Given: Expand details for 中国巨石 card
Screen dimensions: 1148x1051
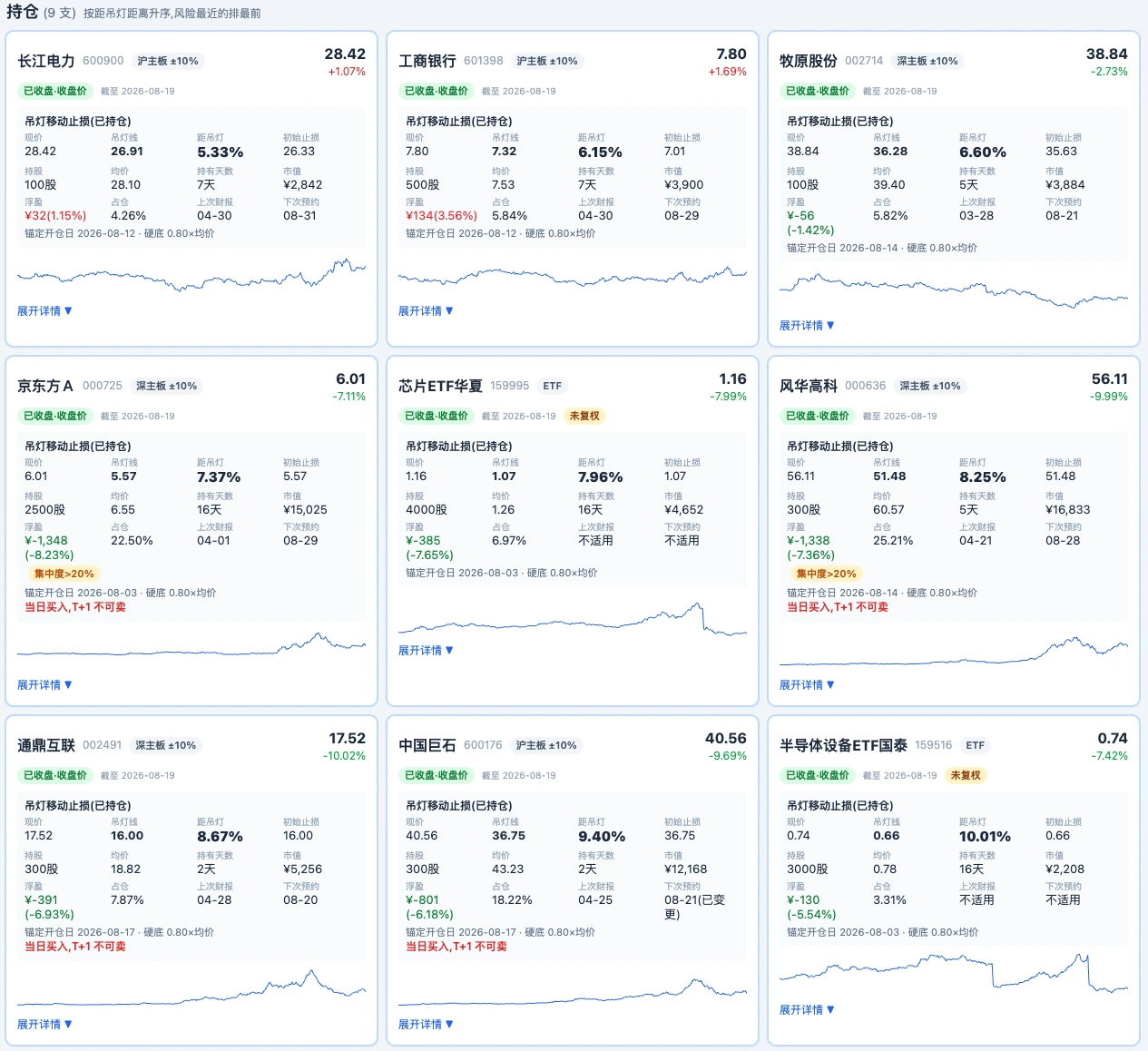Looking at the screenshot, I should tap(426, 1025).
